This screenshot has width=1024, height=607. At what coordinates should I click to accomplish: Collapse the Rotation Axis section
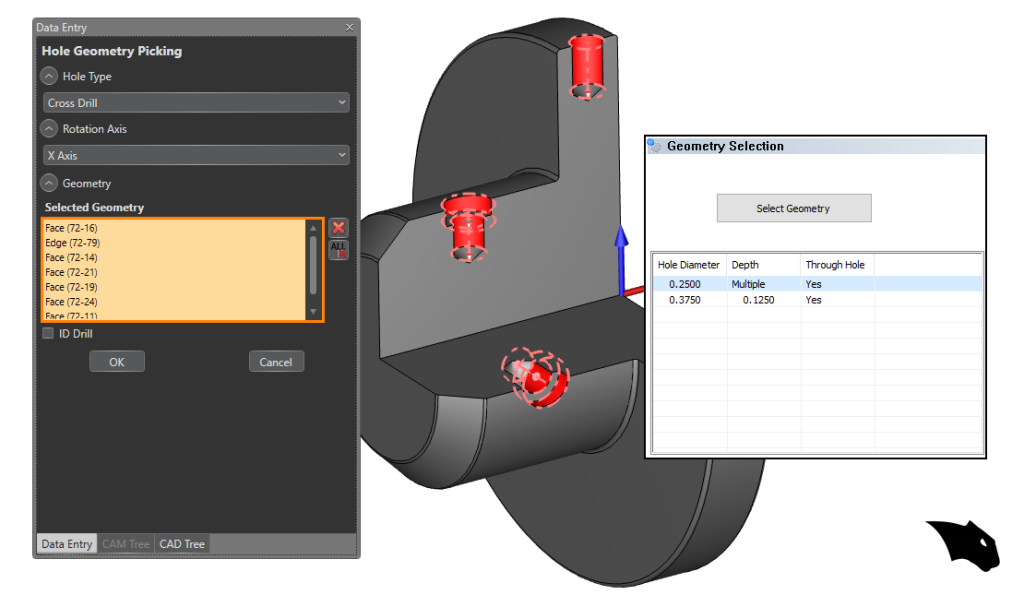coord(49,129)
